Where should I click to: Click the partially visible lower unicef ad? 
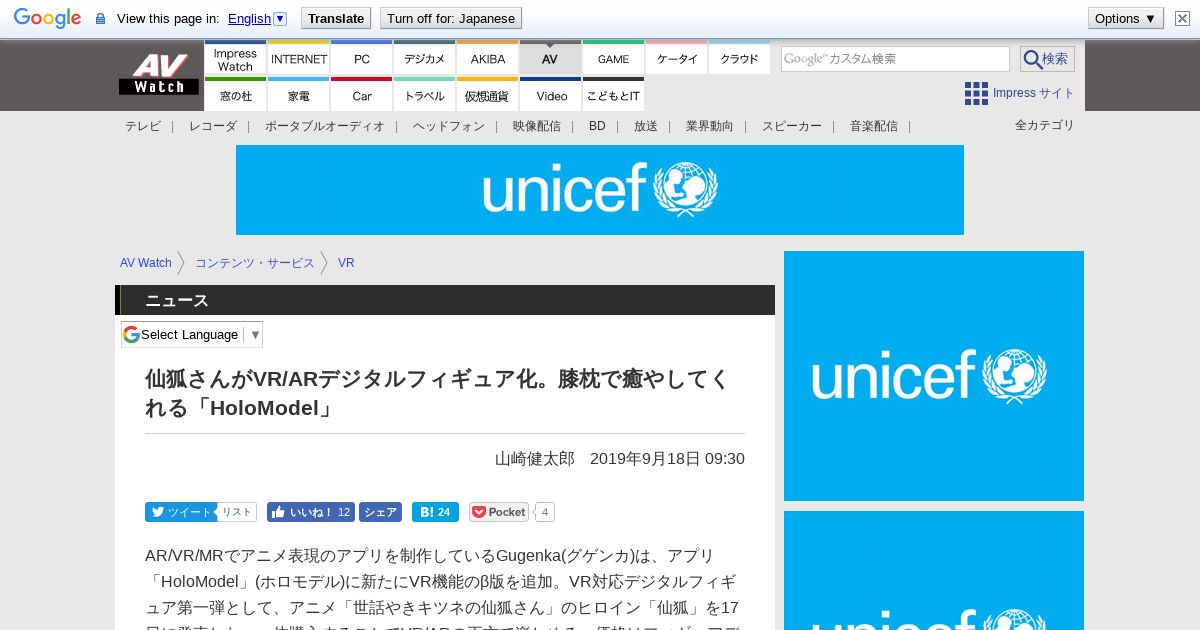point(934,570)
